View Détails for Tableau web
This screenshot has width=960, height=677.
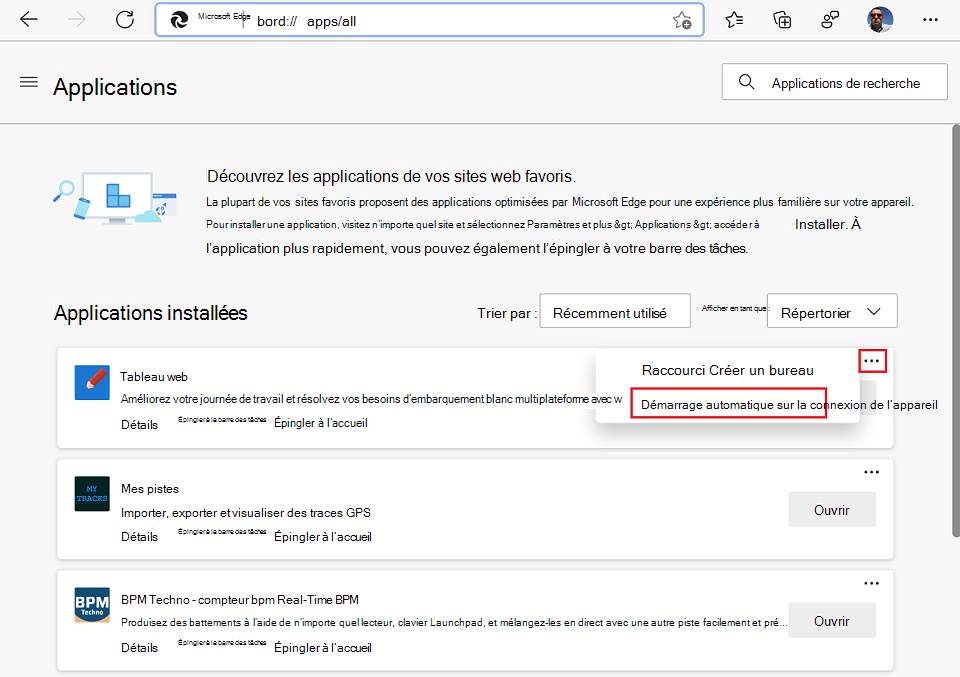coord(139,423)
